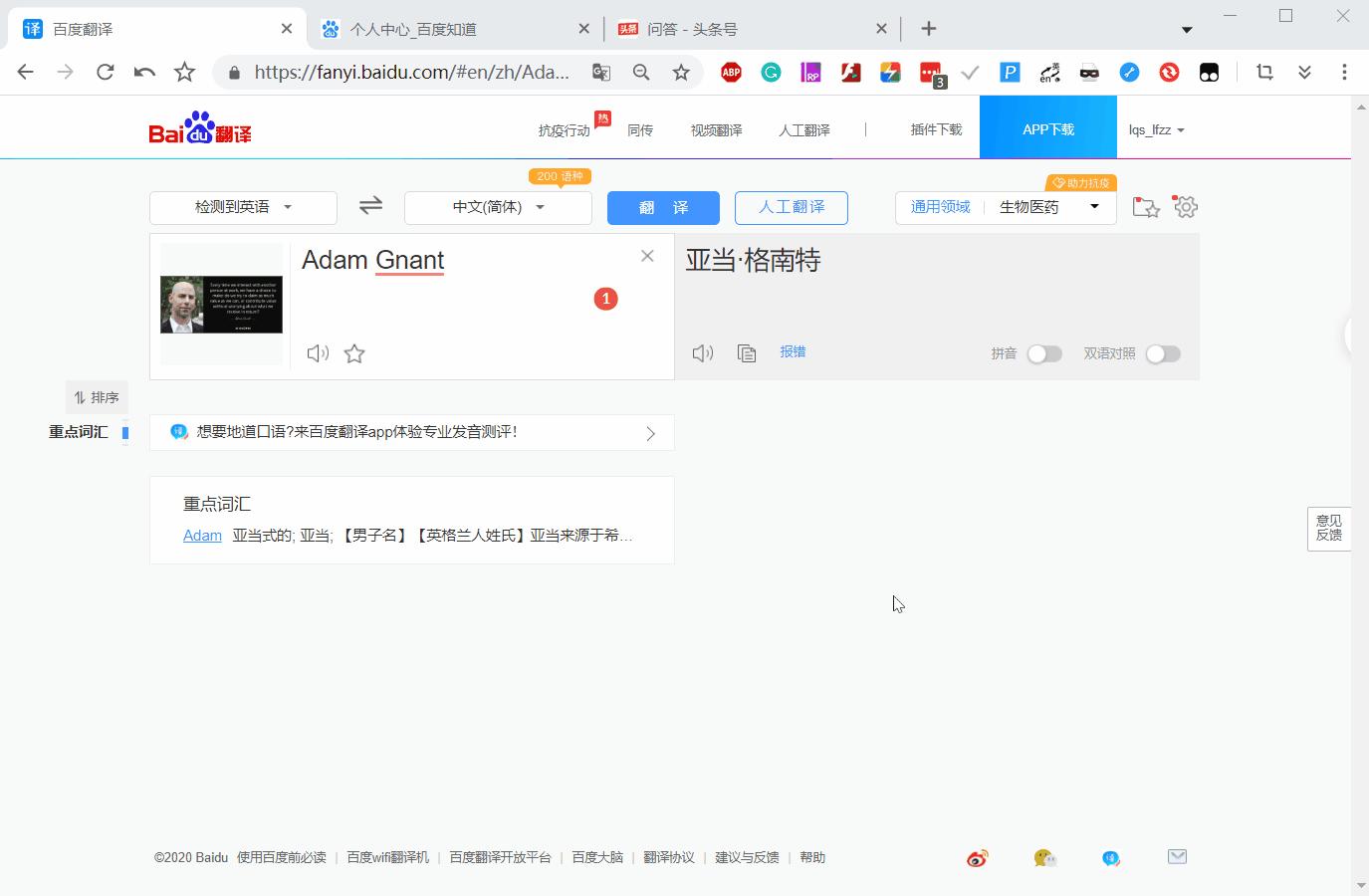Play pronunciation of the translated text
The width and height of the screenshot is (1369, 896).
click(703, 351)
